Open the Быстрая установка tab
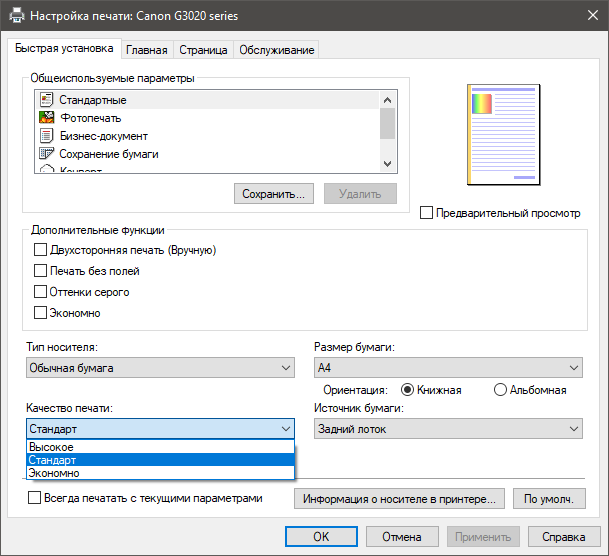609x556 pixels. [x=64, y=48]
